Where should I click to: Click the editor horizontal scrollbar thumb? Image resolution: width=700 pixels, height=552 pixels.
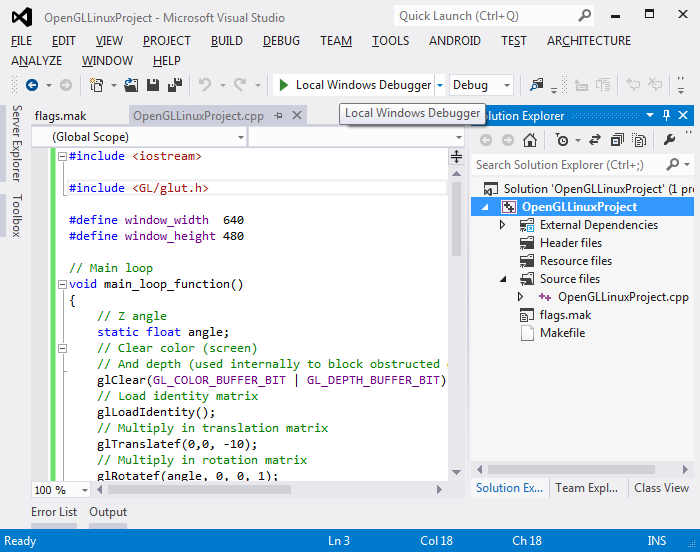pyautogui.click(x=199, y=490)
